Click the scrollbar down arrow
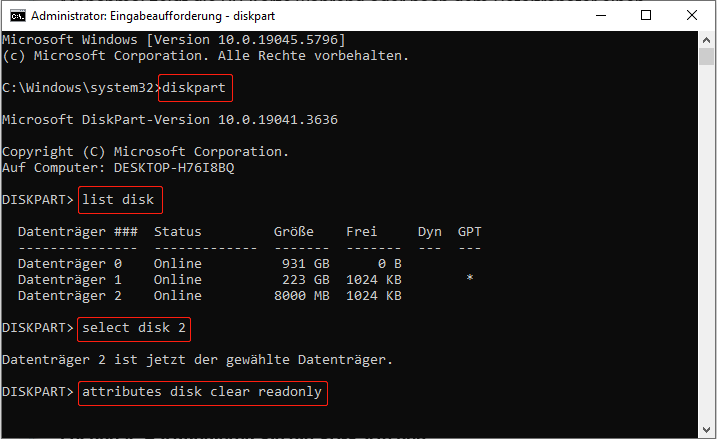 click(x=706, y=430)
